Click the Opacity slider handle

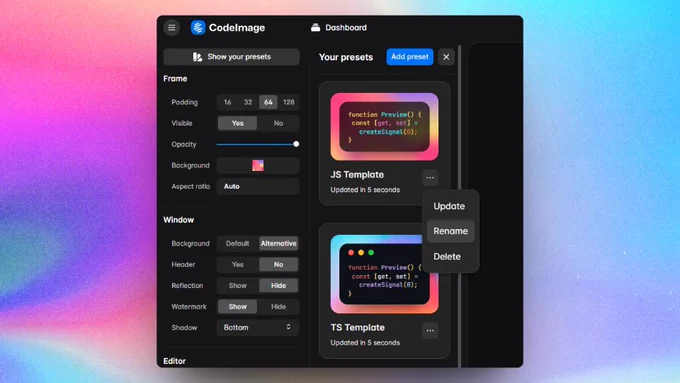point(296,144)
